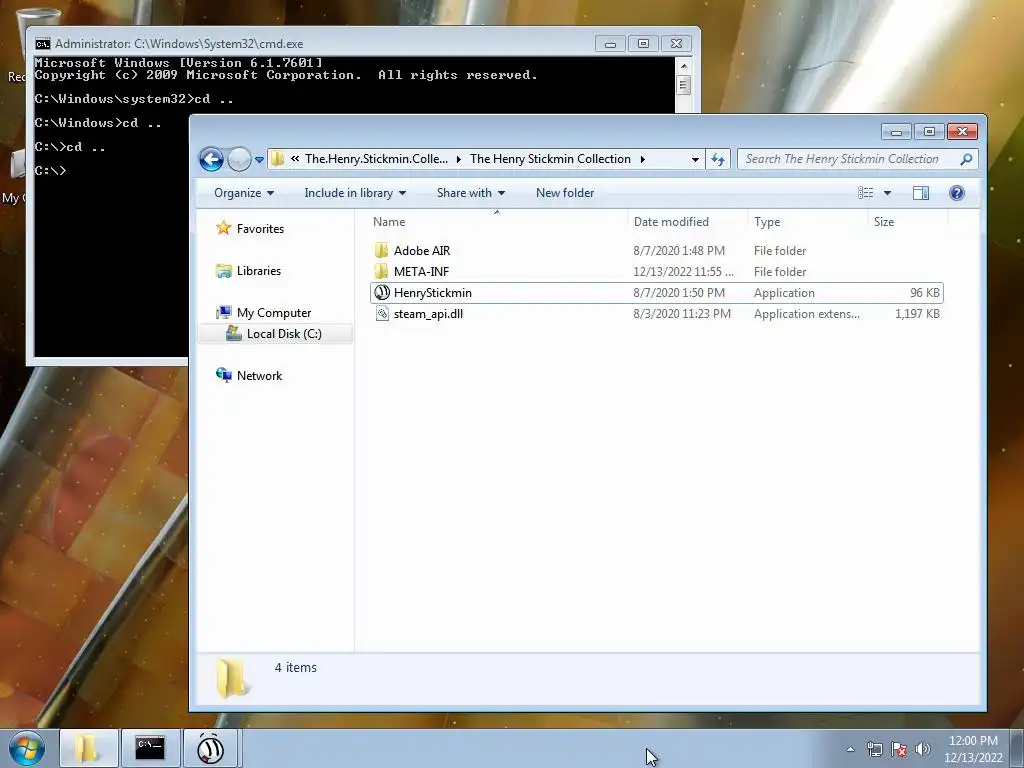The image size is (1024, 768).
Task: Click the folder icon in the address bar
Action: tap(278, 159)
